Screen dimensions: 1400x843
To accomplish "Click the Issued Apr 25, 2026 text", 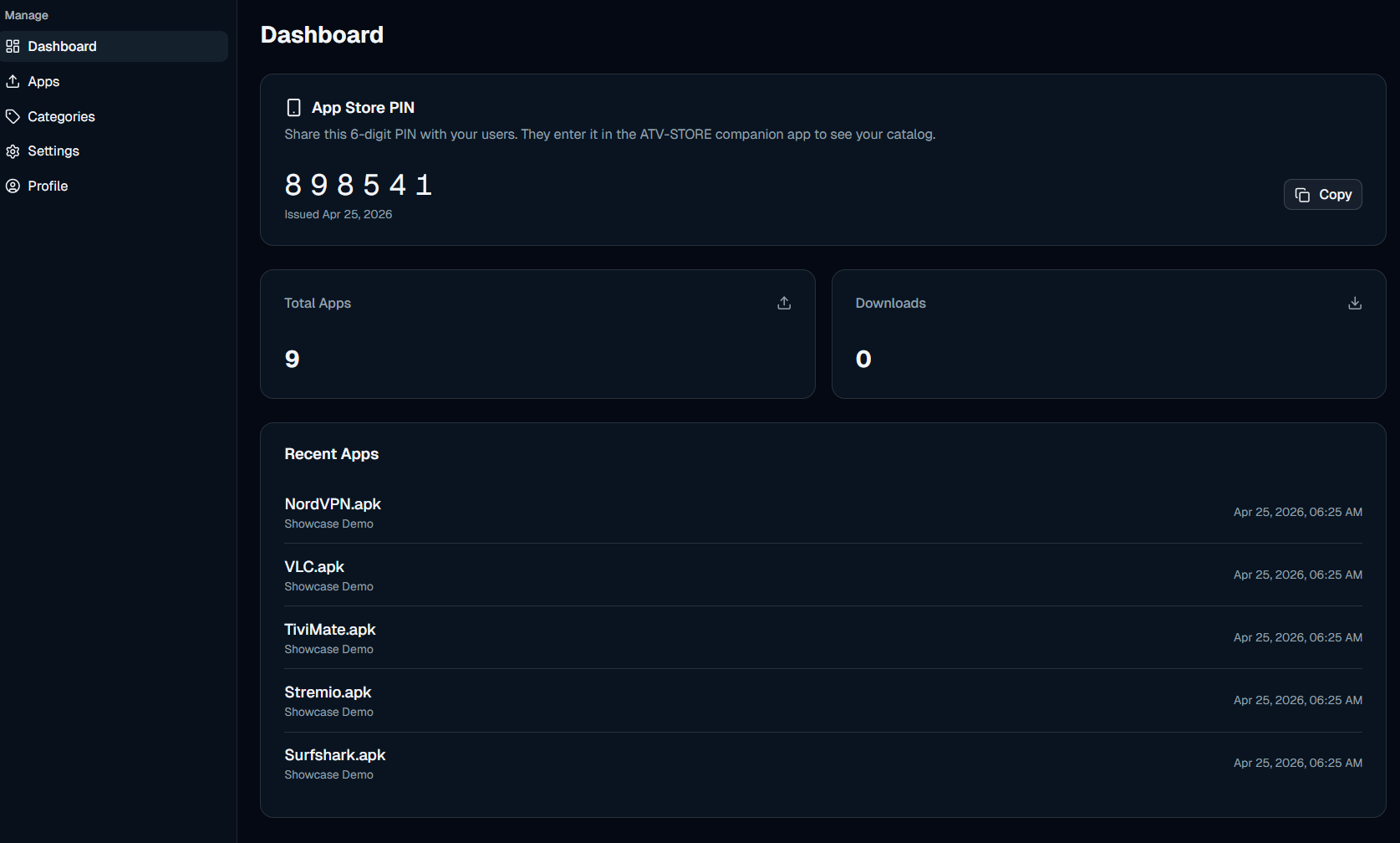I will point(339,214).
